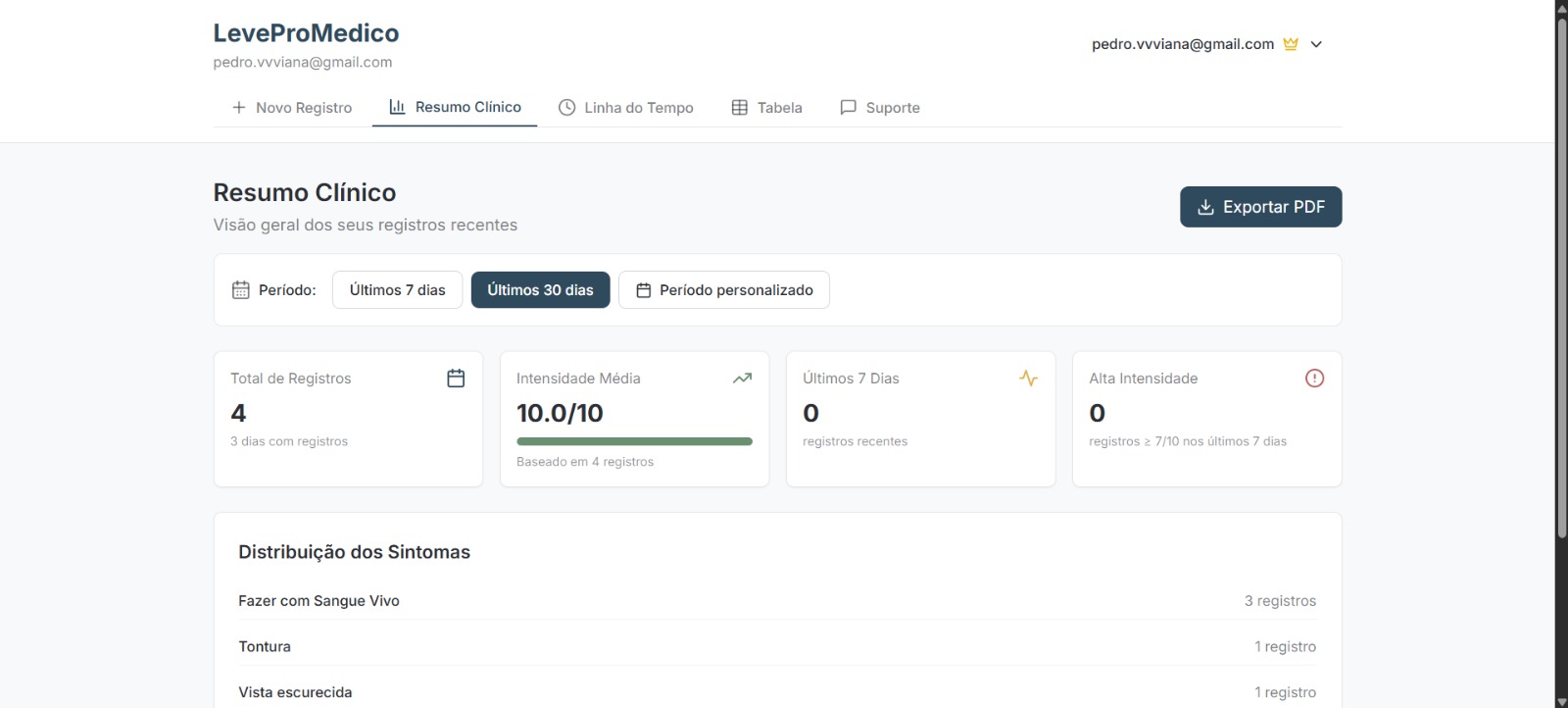Screen dimensions: 1568x708
Task: Go to the Suporte tab
Action: (880, 108)
